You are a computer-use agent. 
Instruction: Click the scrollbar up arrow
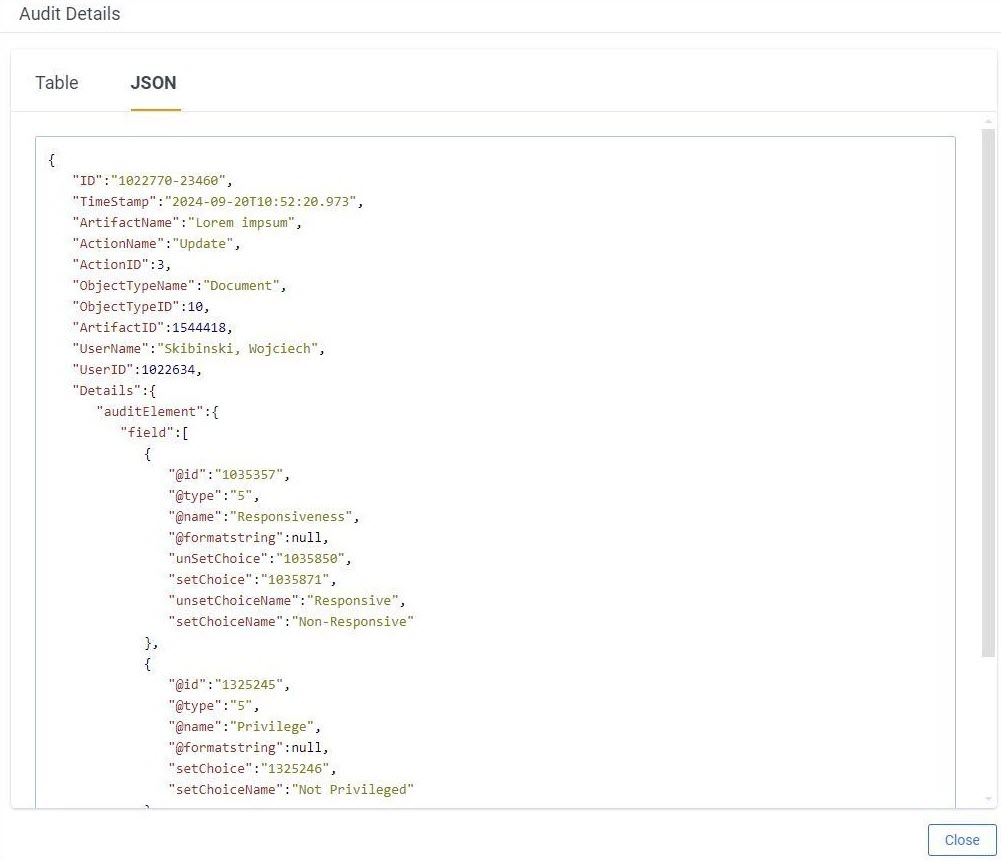tap(988, 121)
